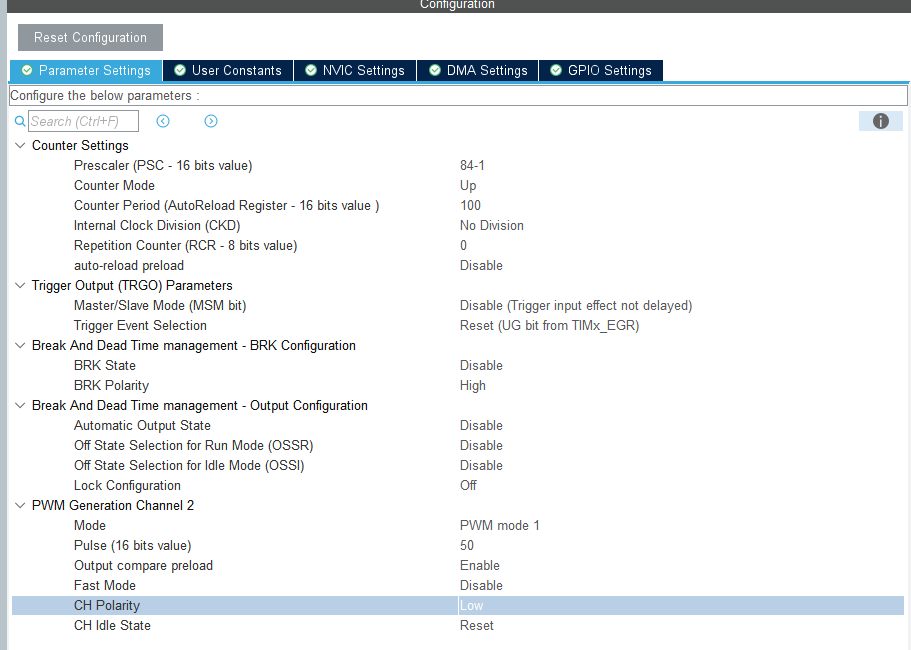Open the DMA Settings tab

(x=478, y=70)
